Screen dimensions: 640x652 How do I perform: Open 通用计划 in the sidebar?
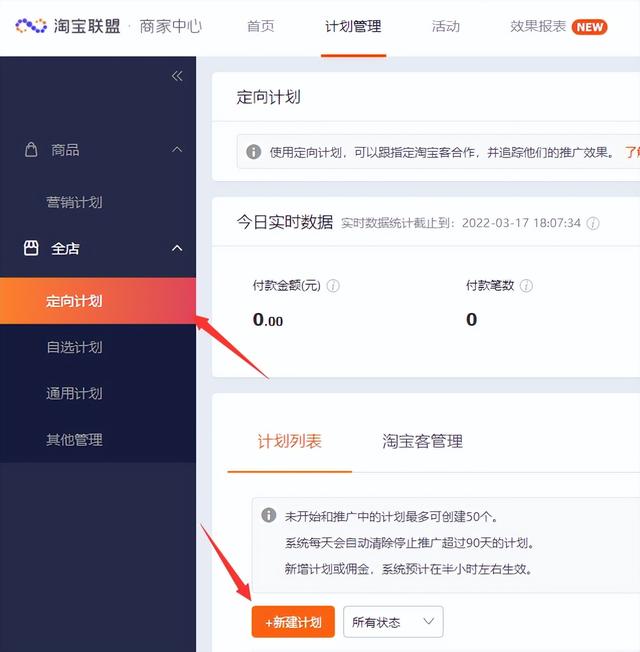[x=74, y=393]
